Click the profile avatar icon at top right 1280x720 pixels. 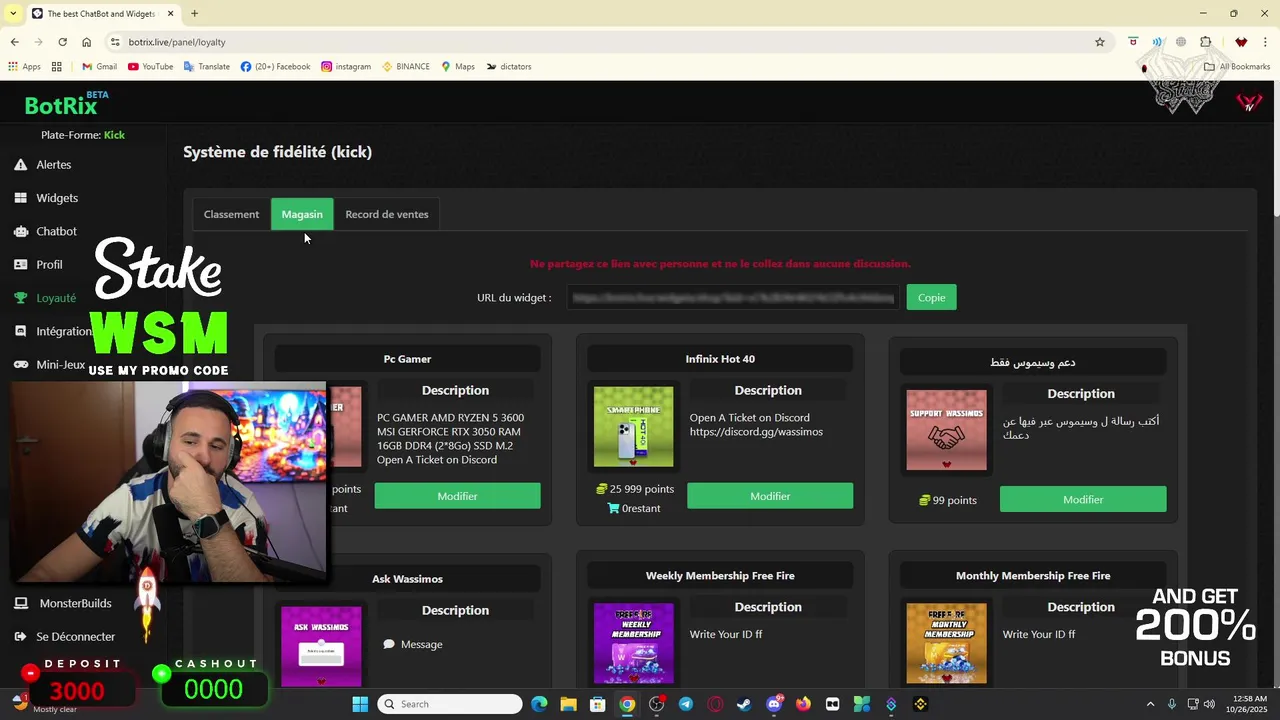click(1249, 101)
